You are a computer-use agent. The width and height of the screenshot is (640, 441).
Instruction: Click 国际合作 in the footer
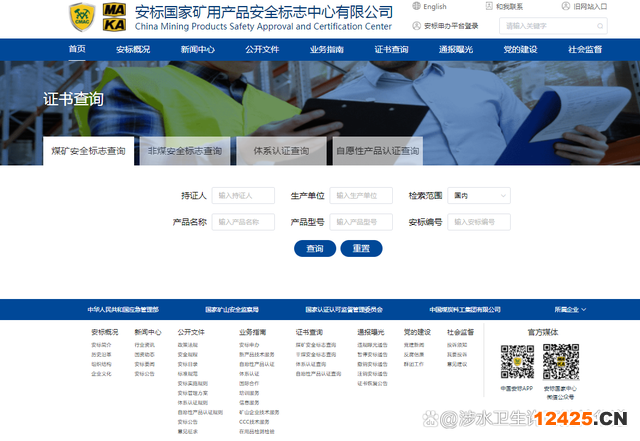(249, 383)
